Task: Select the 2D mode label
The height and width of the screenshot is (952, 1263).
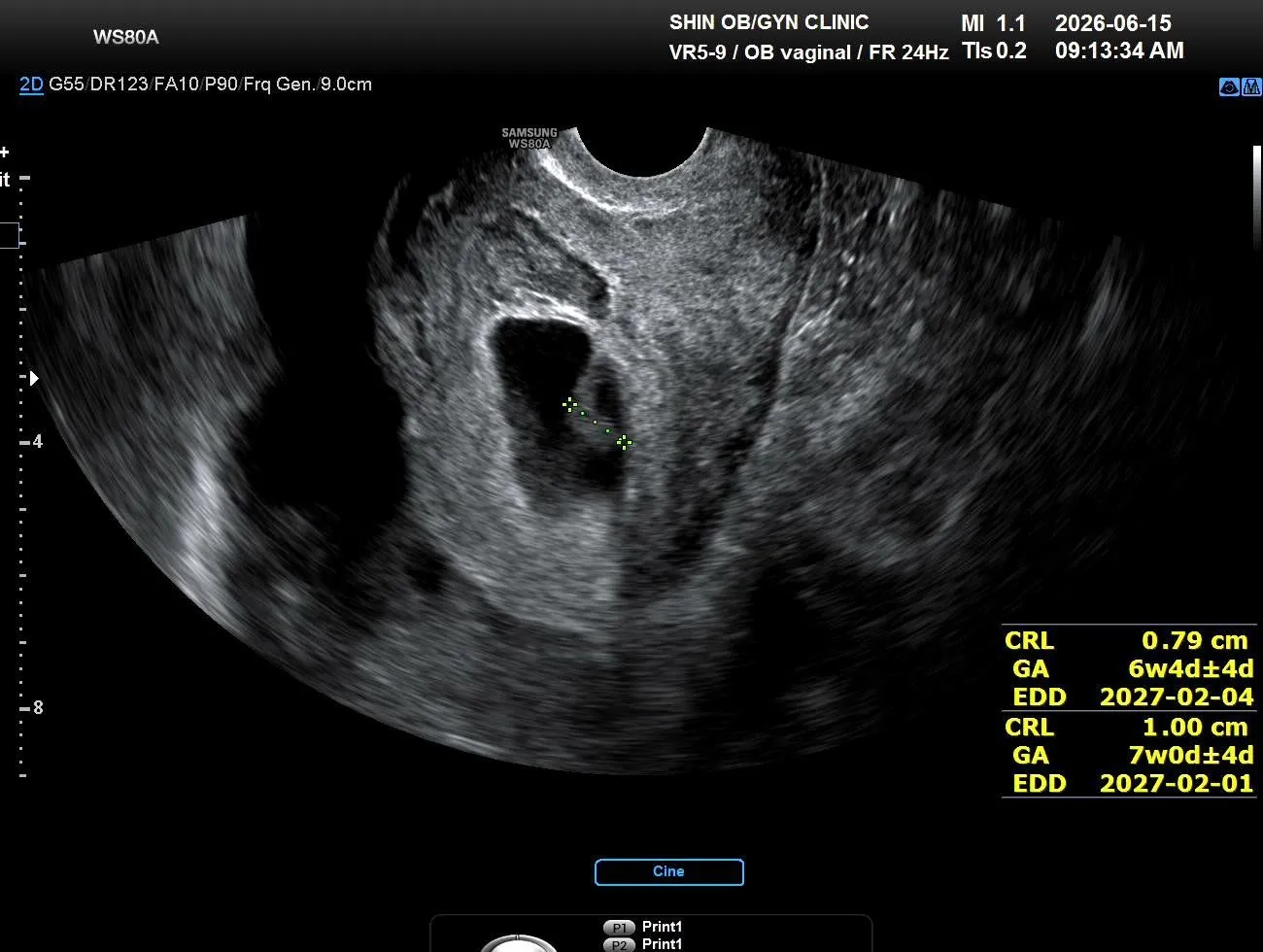Action: (31, 85)
